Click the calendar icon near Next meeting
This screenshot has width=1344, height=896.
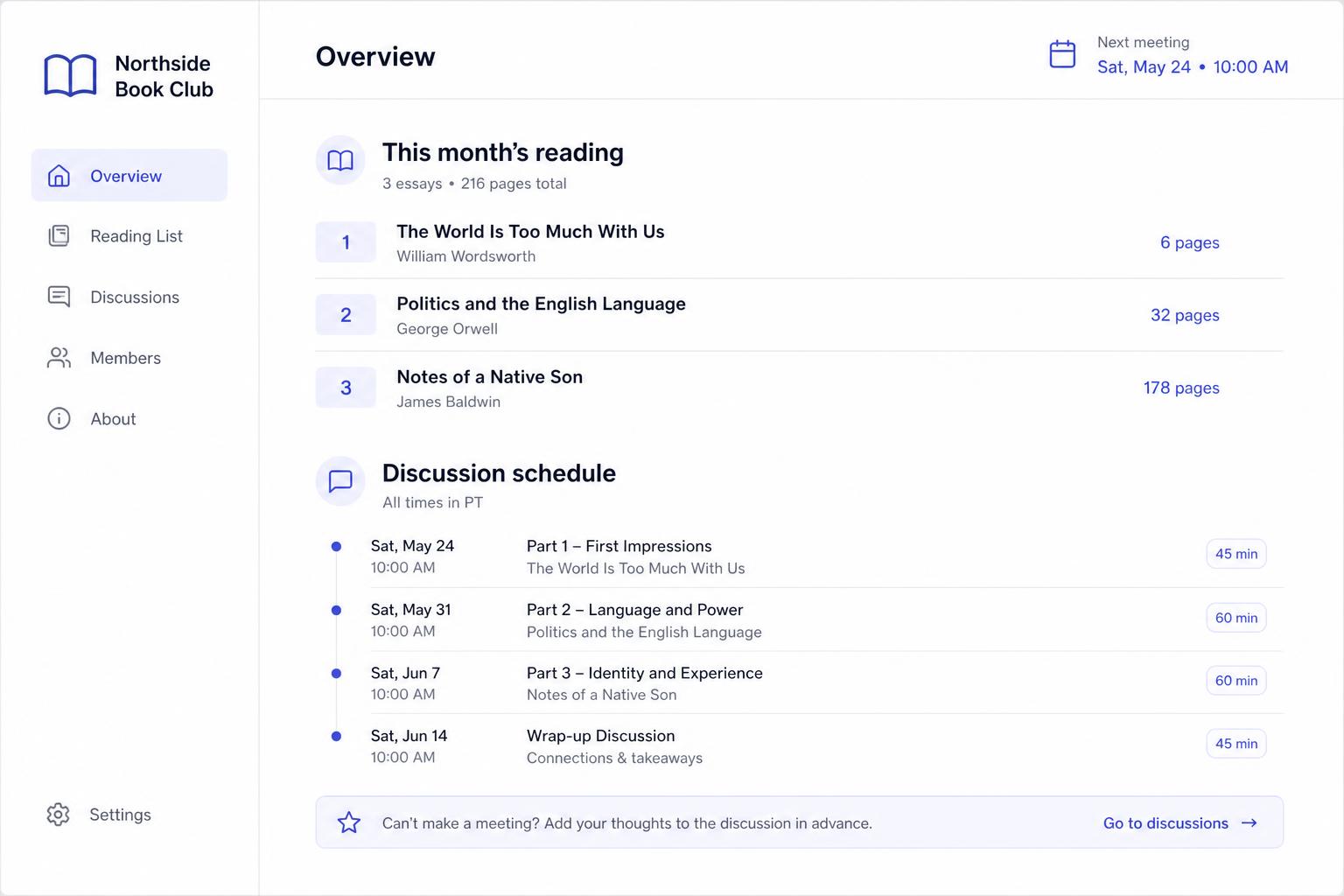1062,54
